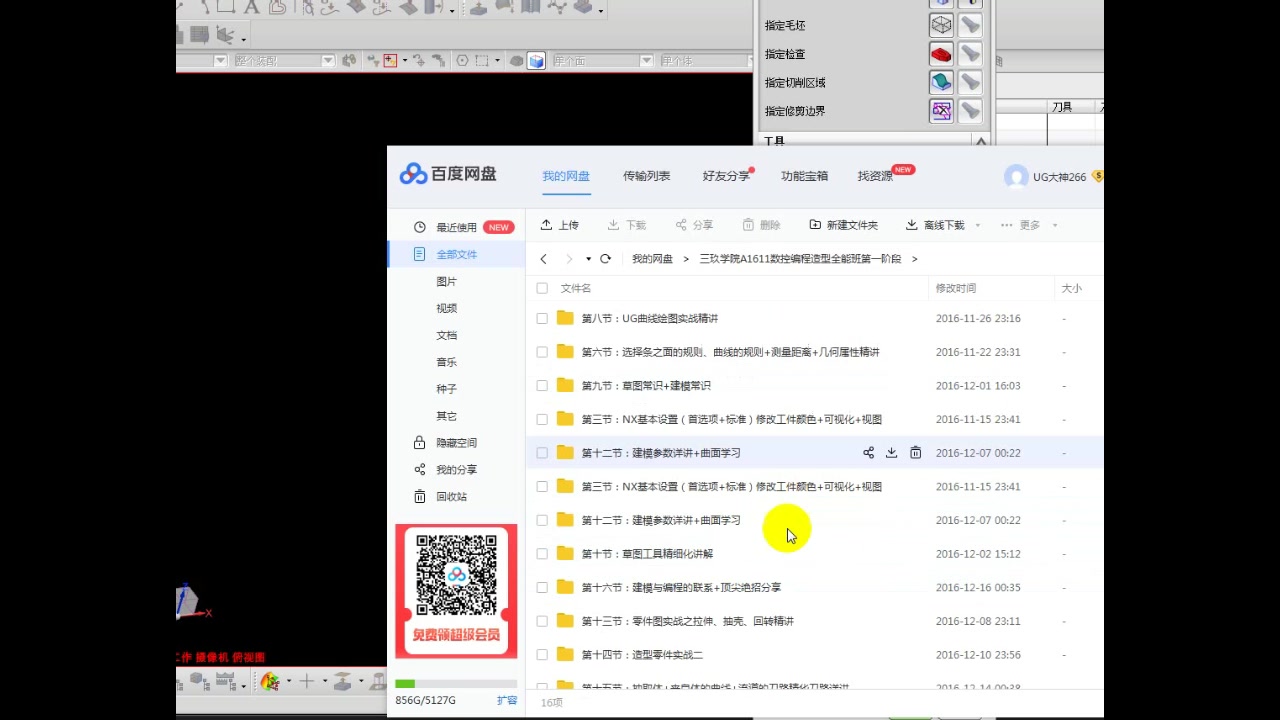Image resolution: width=1280 pixels, height=720 pixels.
Task: Open the 功能宝箱 menu item
Action: (x=805, y=173)
